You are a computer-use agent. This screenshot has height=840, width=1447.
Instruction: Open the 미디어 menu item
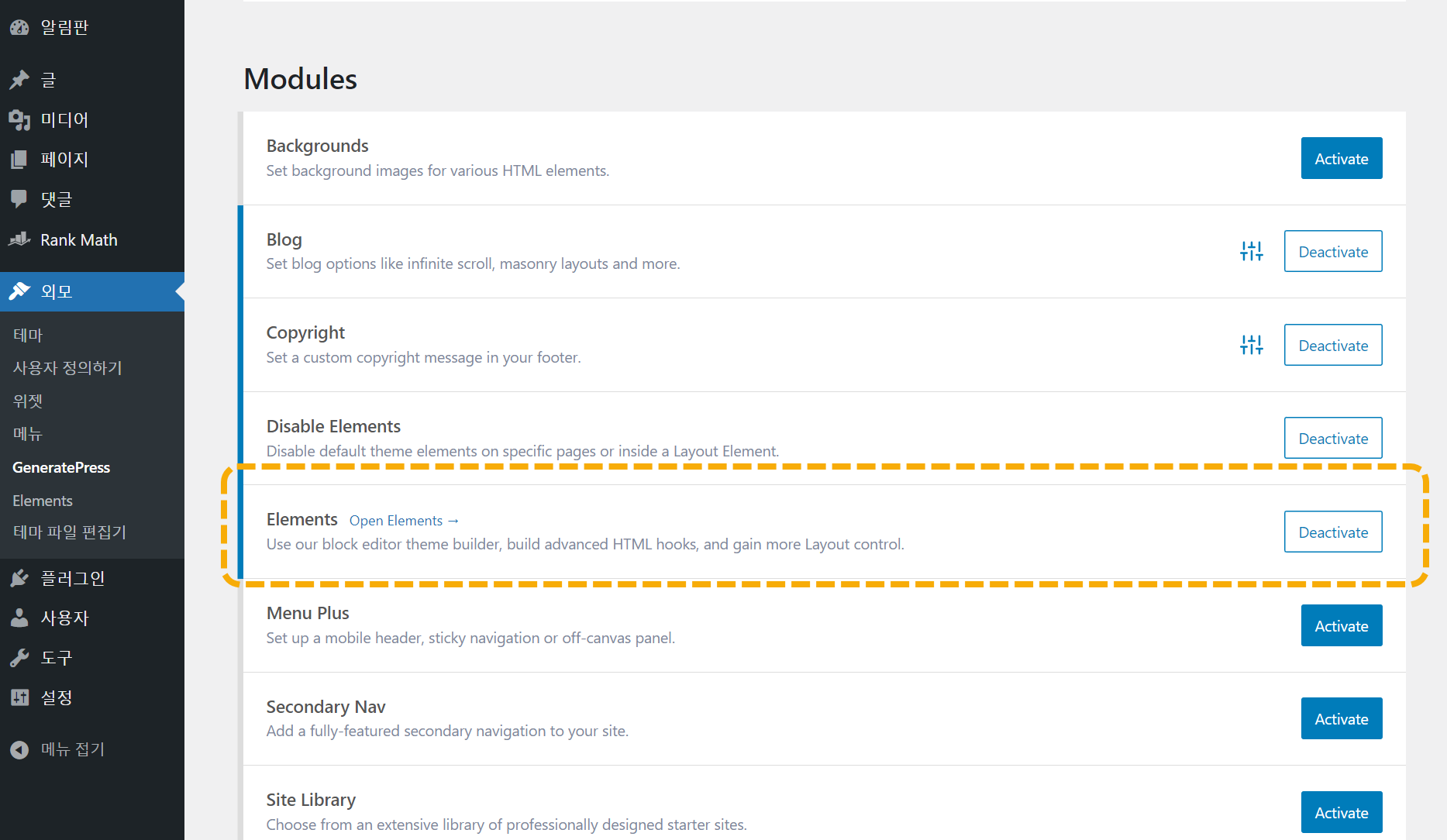click(x=92, y=120)
